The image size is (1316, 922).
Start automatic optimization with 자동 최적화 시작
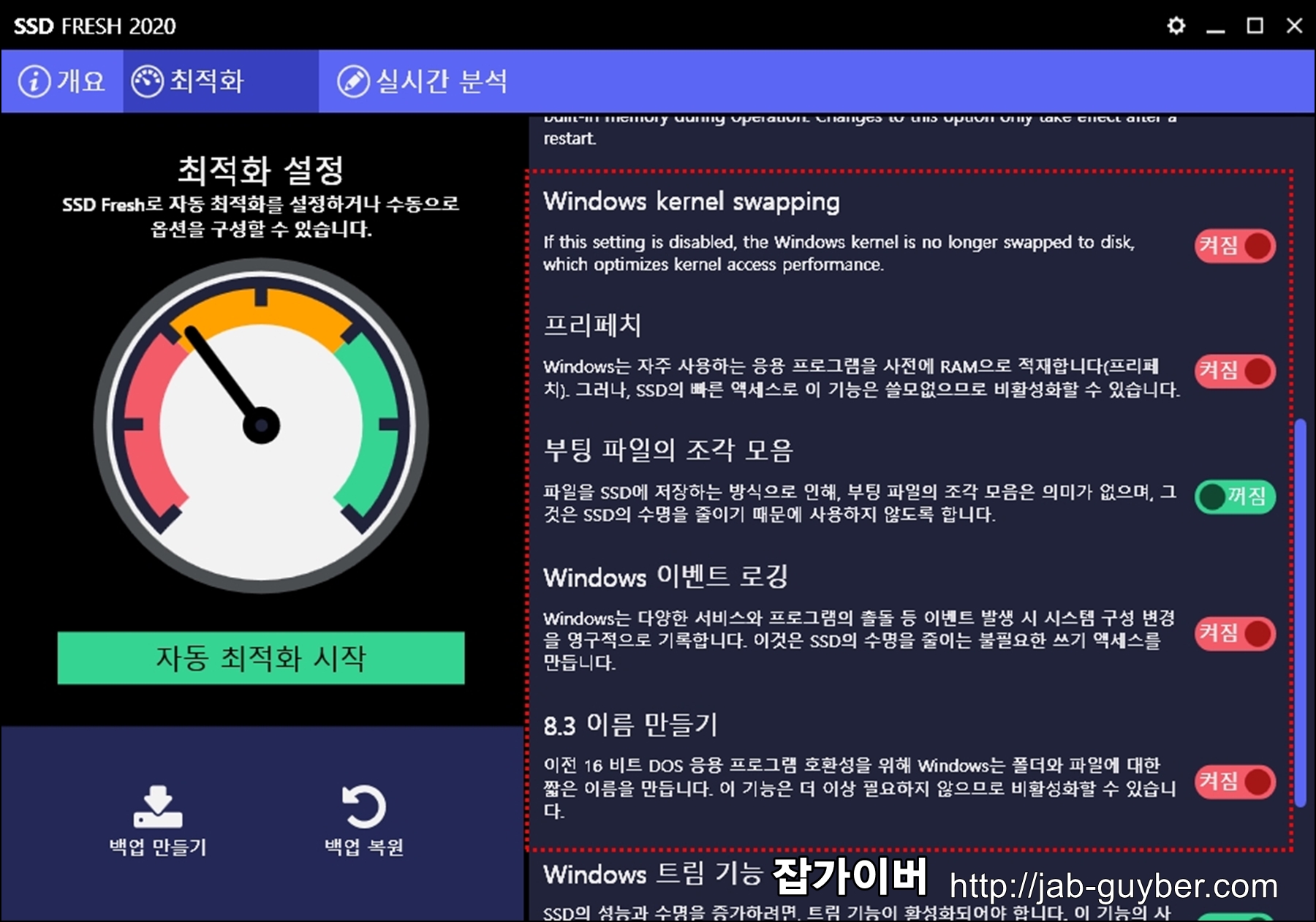click(261, 658)
